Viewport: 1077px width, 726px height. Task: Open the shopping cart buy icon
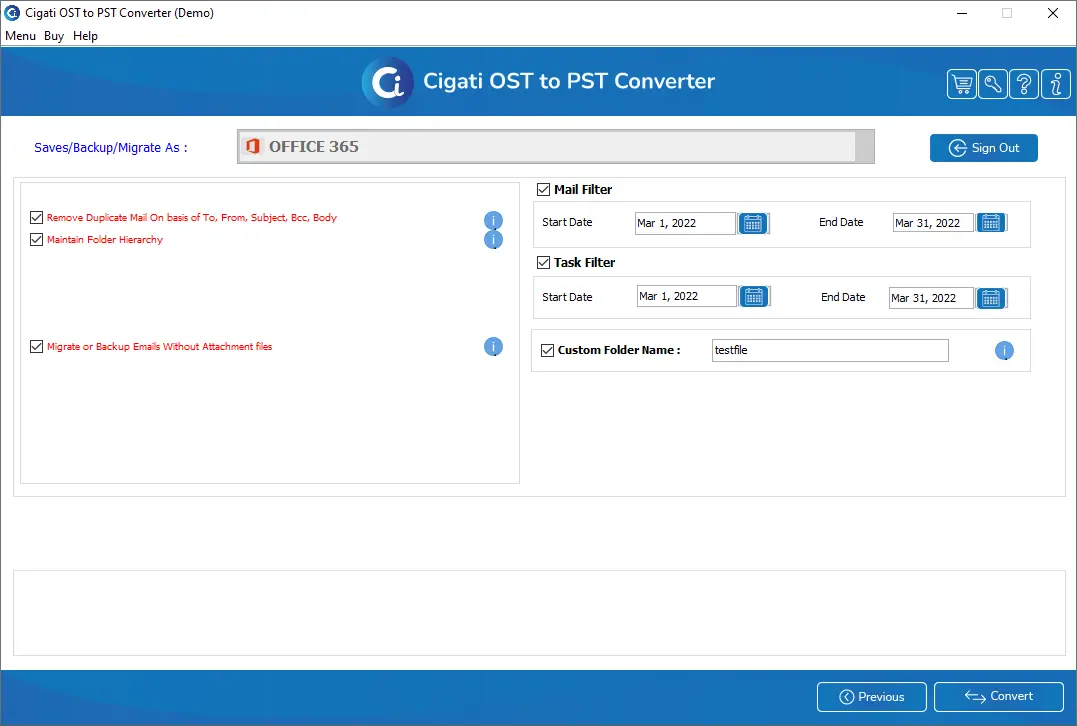click(962, 84)
